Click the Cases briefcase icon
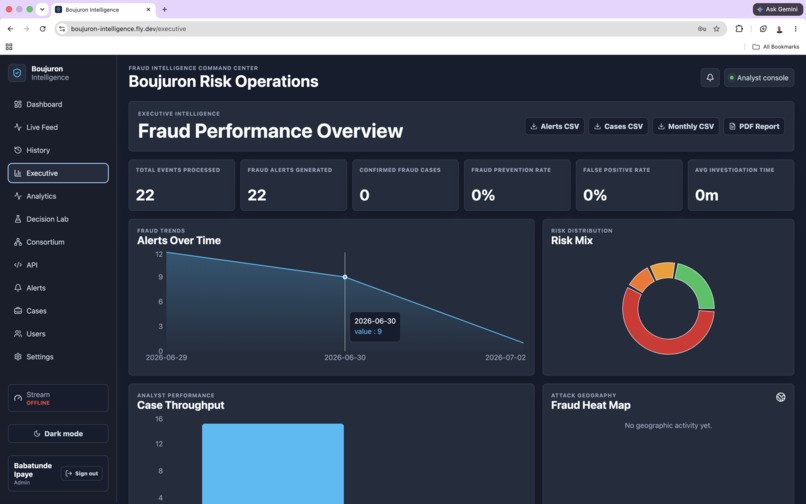 pos(17,311)
